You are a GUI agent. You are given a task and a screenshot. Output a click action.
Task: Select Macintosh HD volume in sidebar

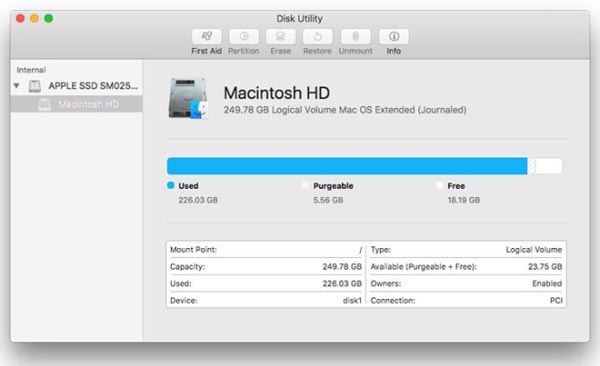(x=77, y=104)
